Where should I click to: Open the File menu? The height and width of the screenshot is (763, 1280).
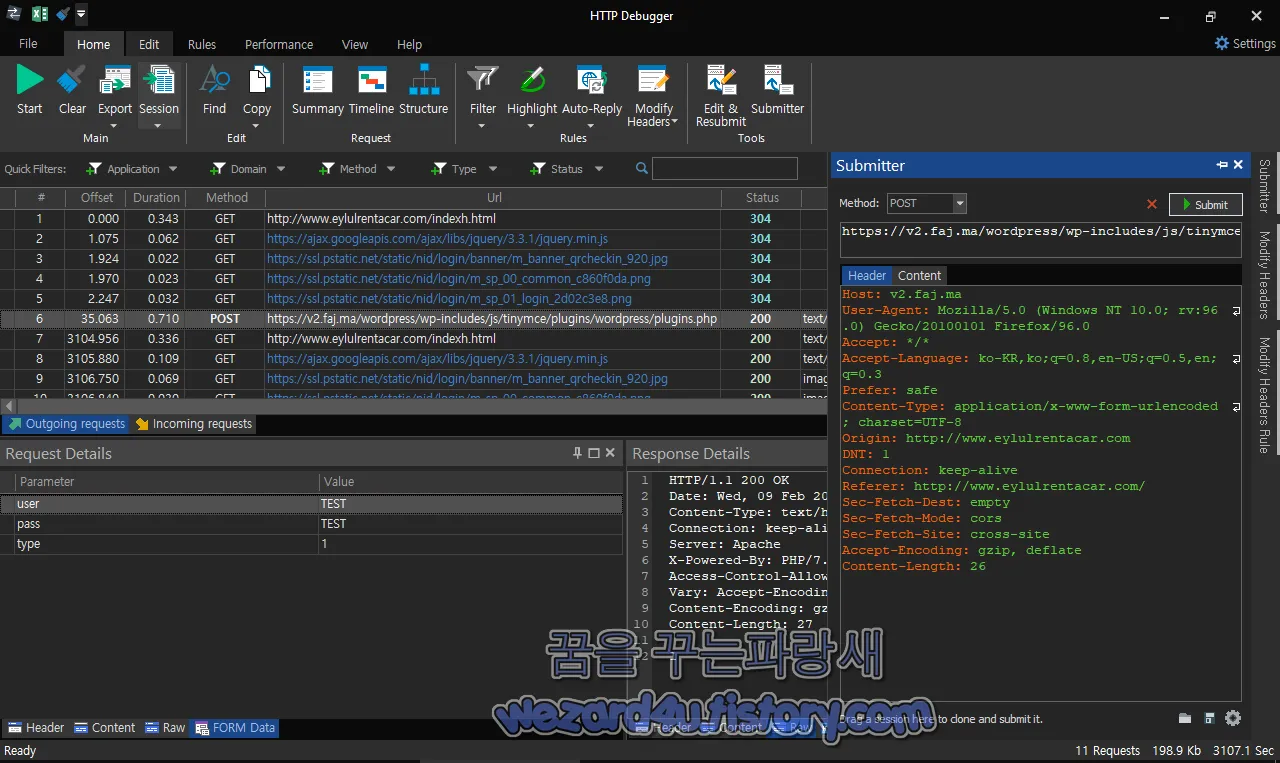[28, 44]
